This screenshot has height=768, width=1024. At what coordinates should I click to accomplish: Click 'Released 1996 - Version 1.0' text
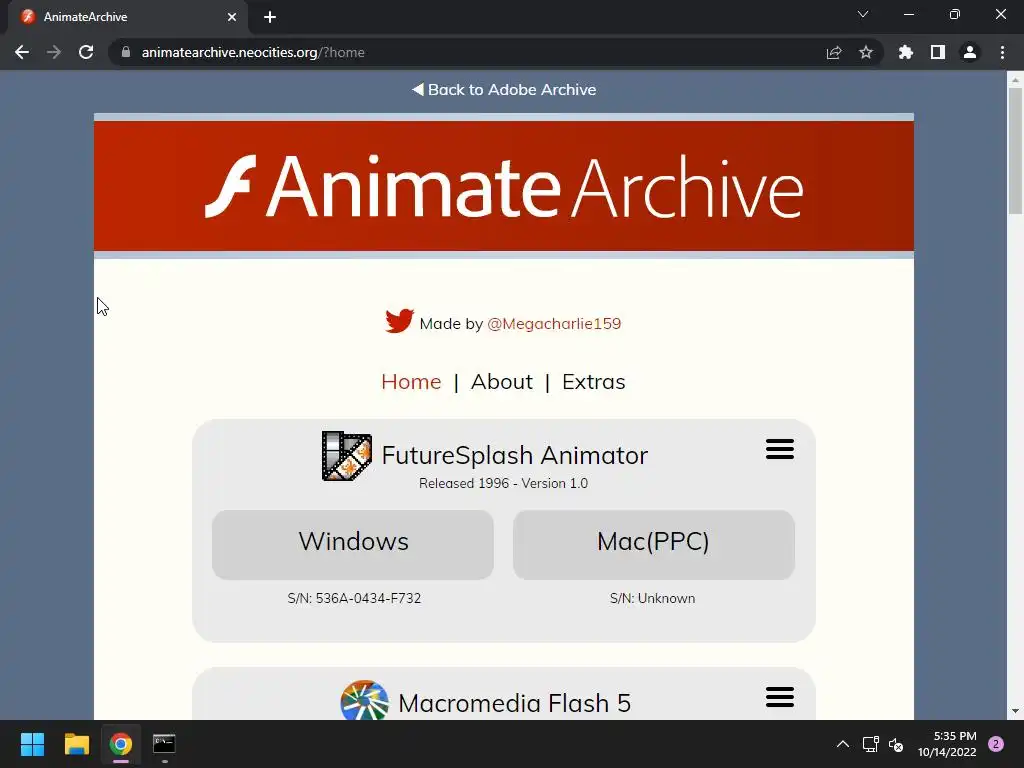tap(504, 483)
